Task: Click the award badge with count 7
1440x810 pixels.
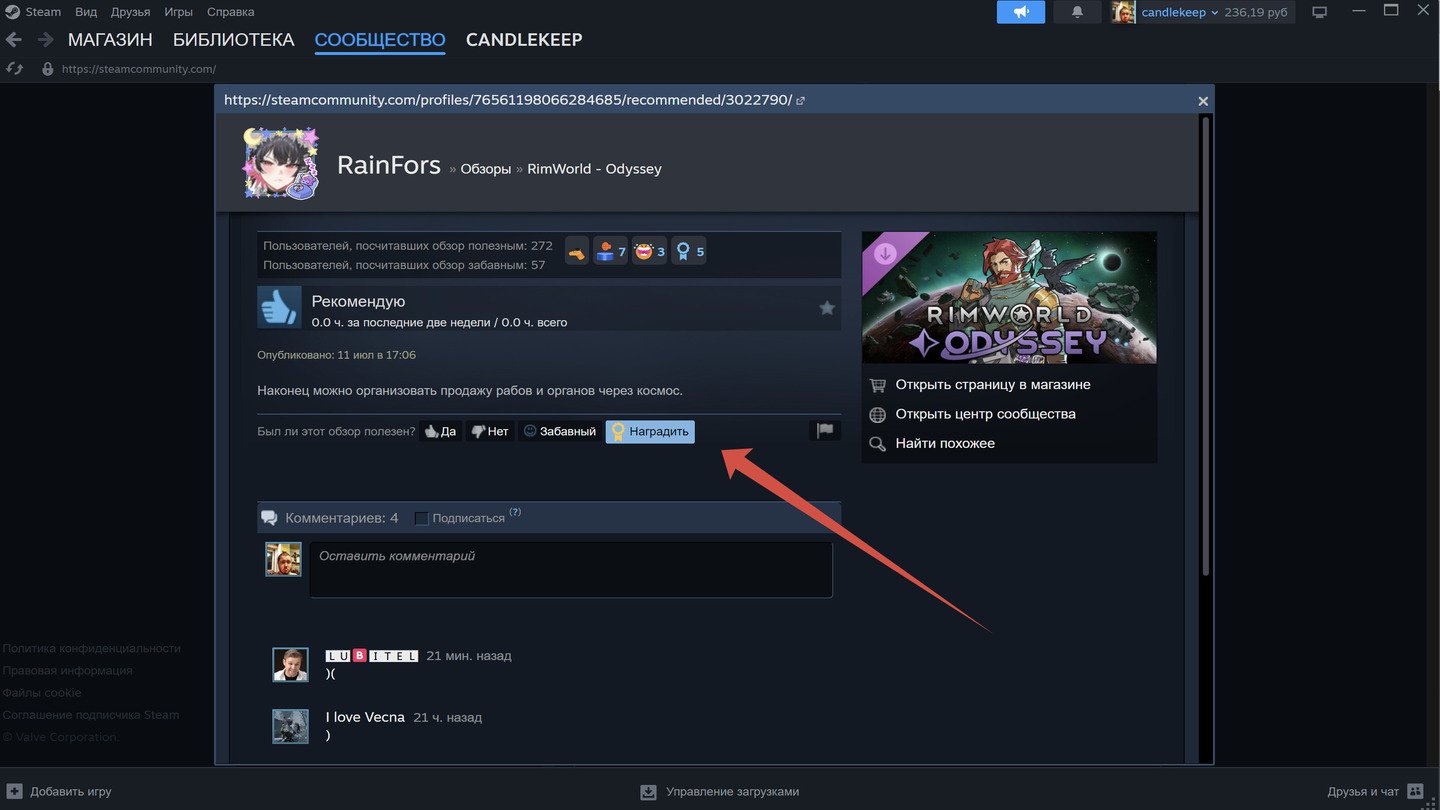Action: point(610,252)
